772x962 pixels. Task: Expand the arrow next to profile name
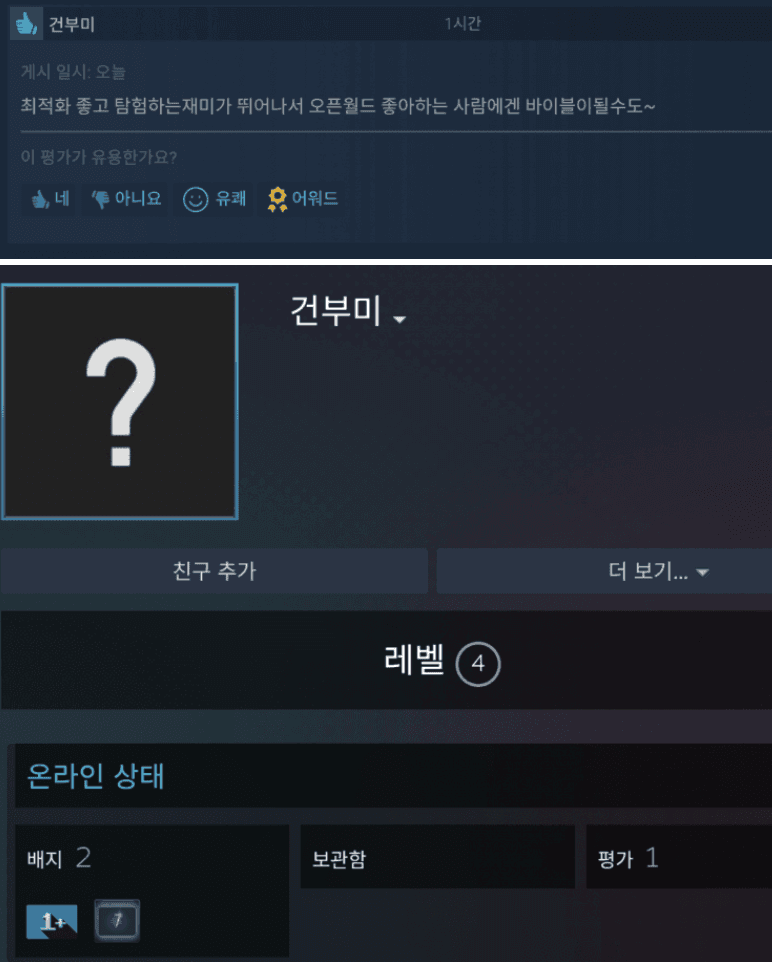tap(400, 319)
